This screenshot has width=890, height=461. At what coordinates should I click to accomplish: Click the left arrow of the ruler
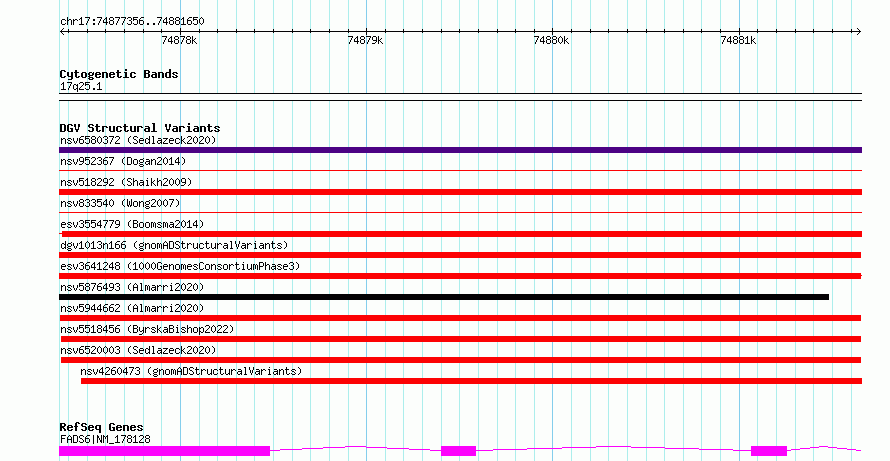[x=62, y=32]
